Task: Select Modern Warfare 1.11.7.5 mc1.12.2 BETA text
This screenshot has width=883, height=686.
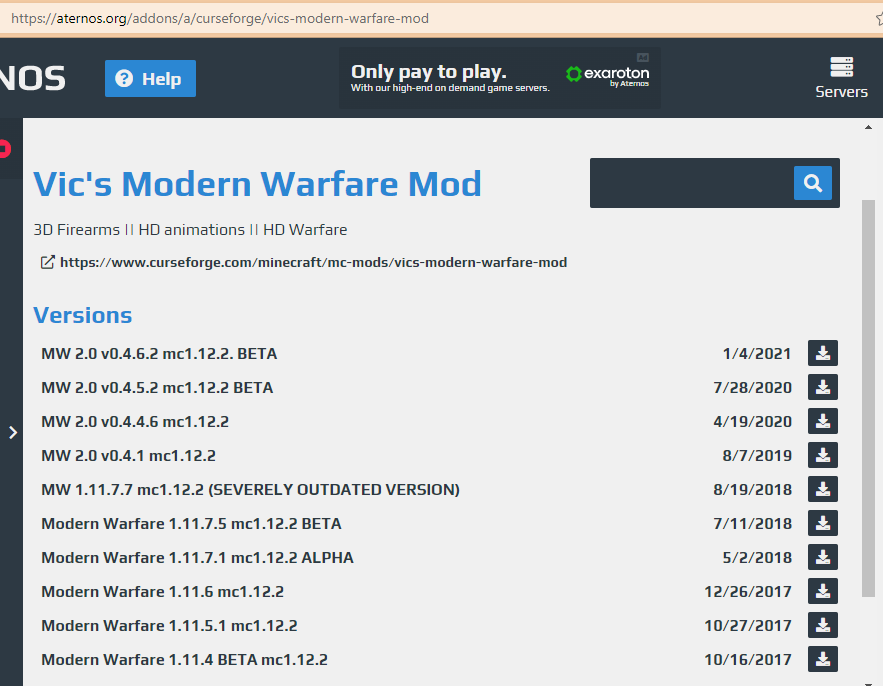Action: [x=191, y=524]
